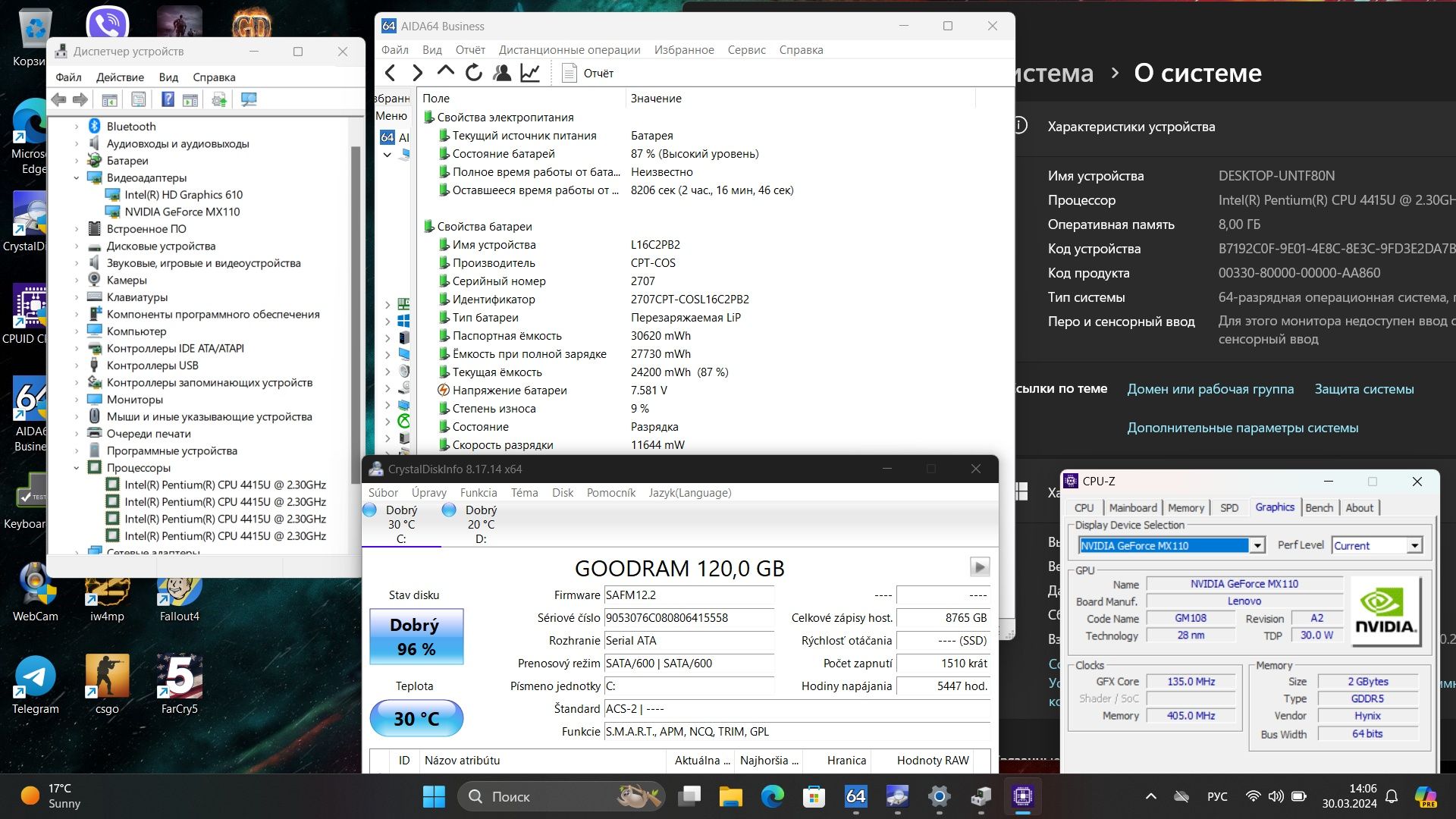Open CrystalDiskInfo Jazyk(Language) menu
Screen dimensions: 1456x819
click(690, 492)
